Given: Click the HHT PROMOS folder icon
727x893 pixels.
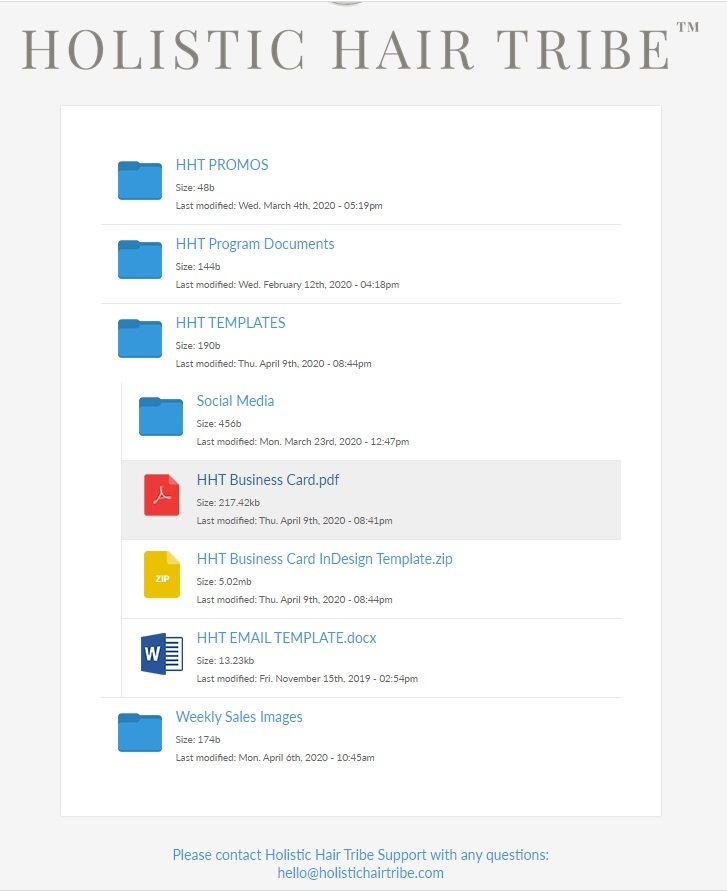Looking at the screenshot, I should tap(140, 181).
